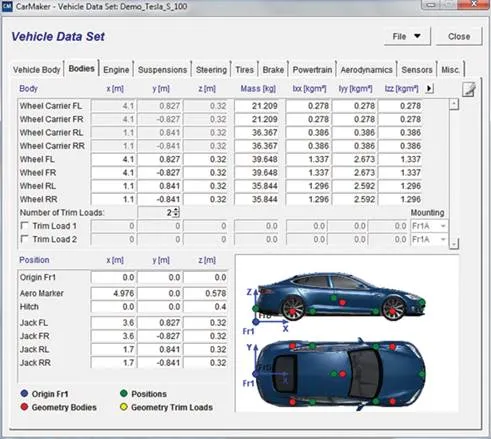The image size is (491, 439).
Task: Switch to the Vehicle Body tab
Action: coord(37,70)
